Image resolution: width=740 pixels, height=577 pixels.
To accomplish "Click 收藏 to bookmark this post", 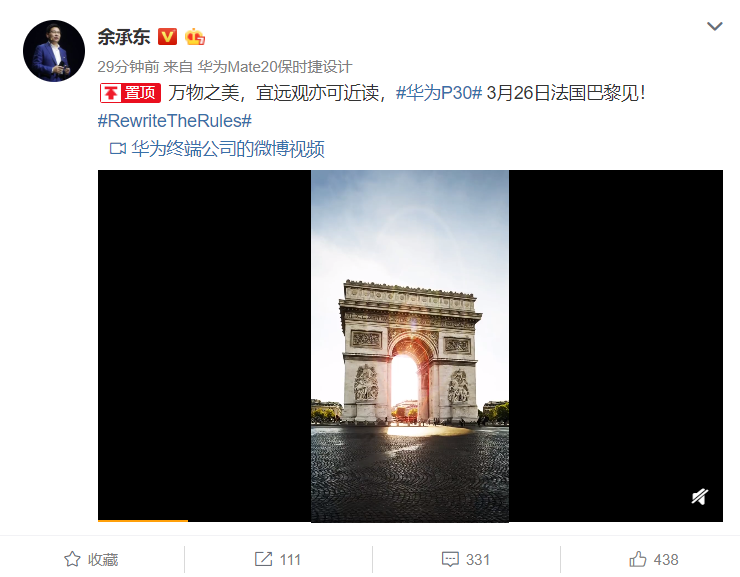I will (103, 560).
